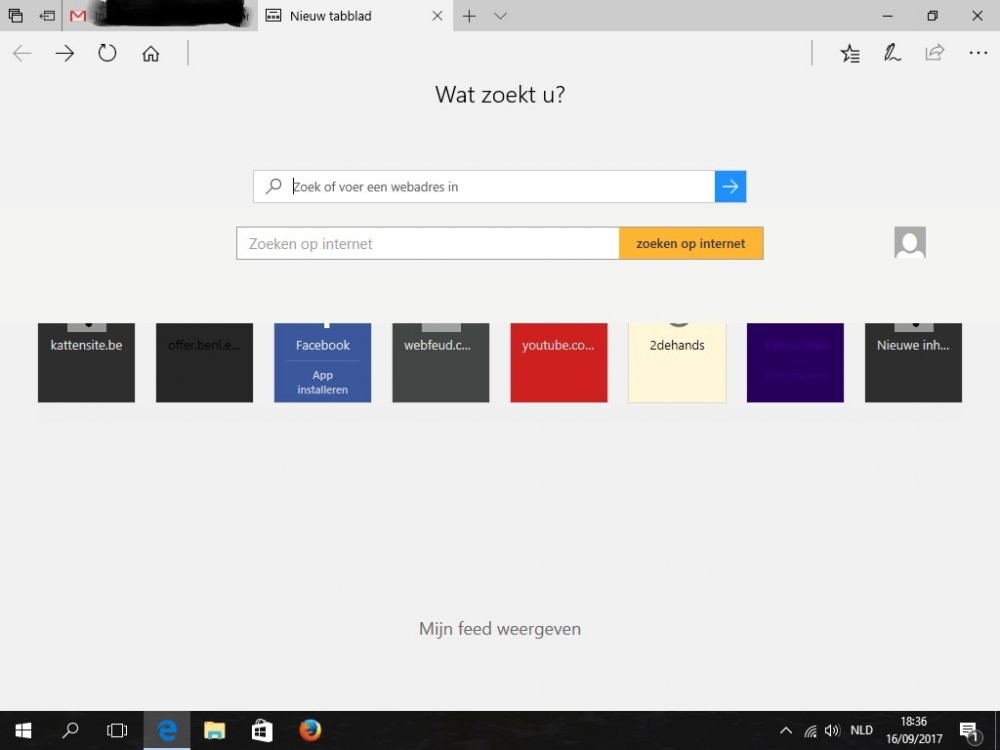Image resolution: width=1000 pixels, height=750 pixels.
Task: Open the share icon in the toolbar
Action: (934, 53)
